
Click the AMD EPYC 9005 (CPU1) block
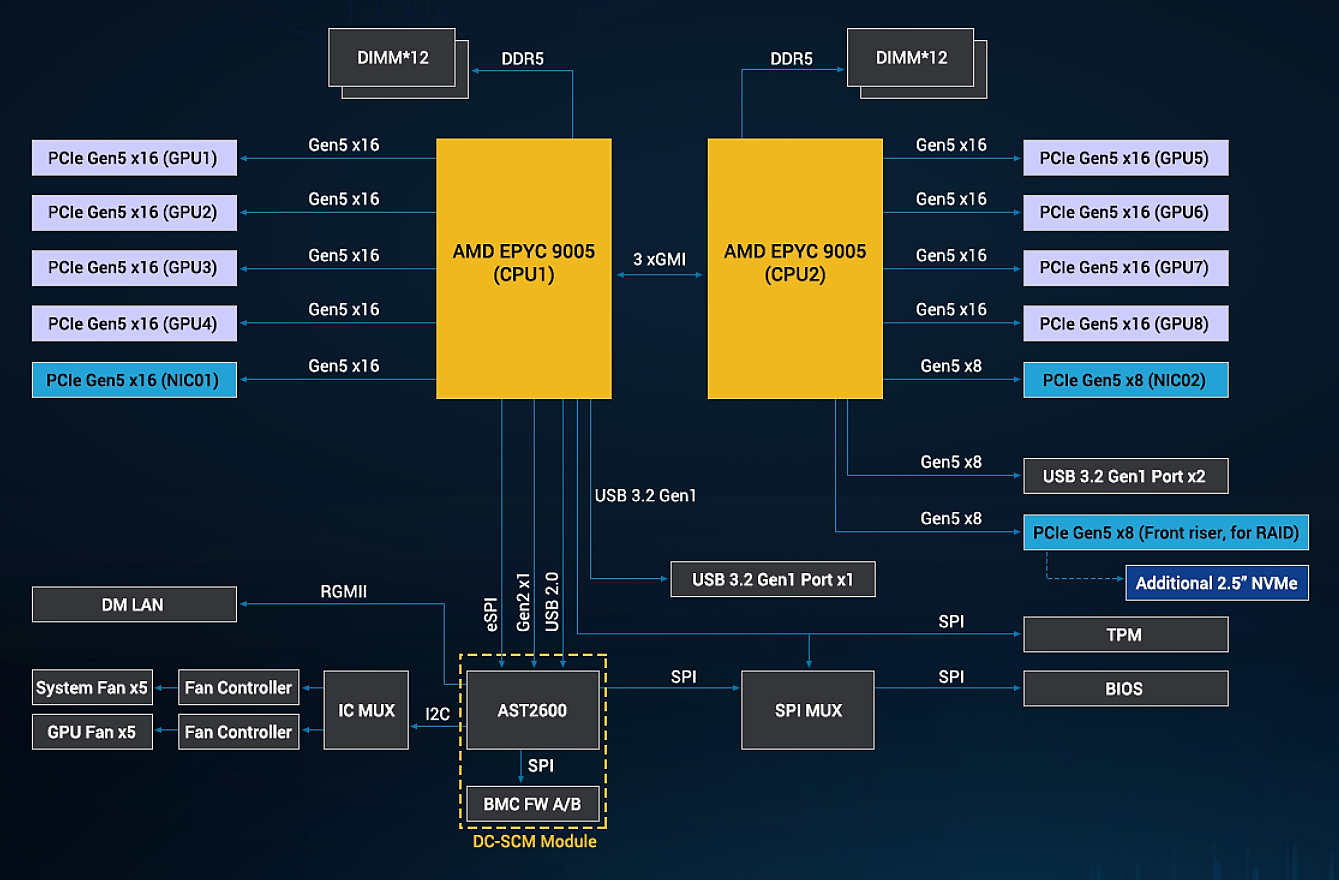pos(524,269)
